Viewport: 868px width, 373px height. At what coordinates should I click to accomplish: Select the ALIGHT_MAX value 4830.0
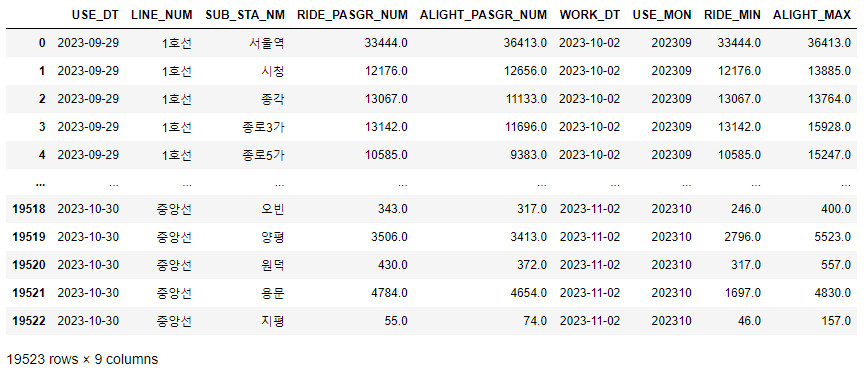(833, 293)
